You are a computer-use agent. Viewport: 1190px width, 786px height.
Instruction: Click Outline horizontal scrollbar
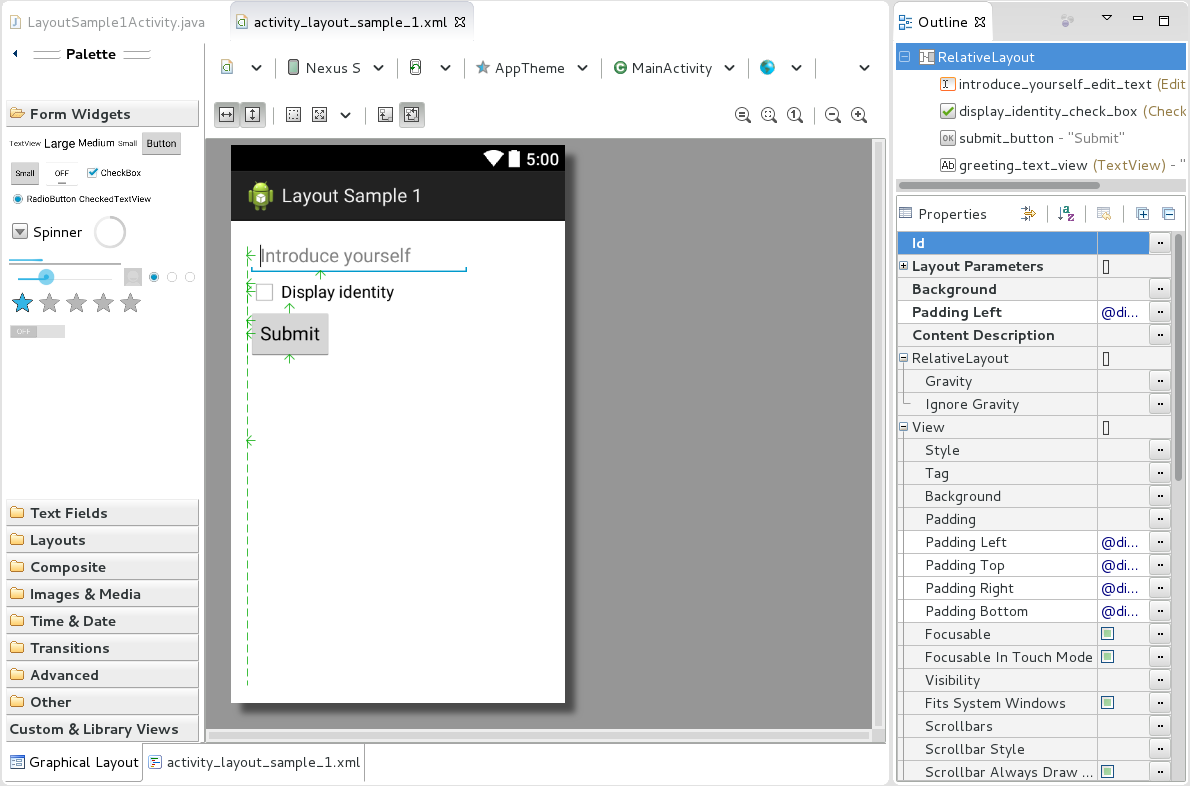tap(999, 185)
